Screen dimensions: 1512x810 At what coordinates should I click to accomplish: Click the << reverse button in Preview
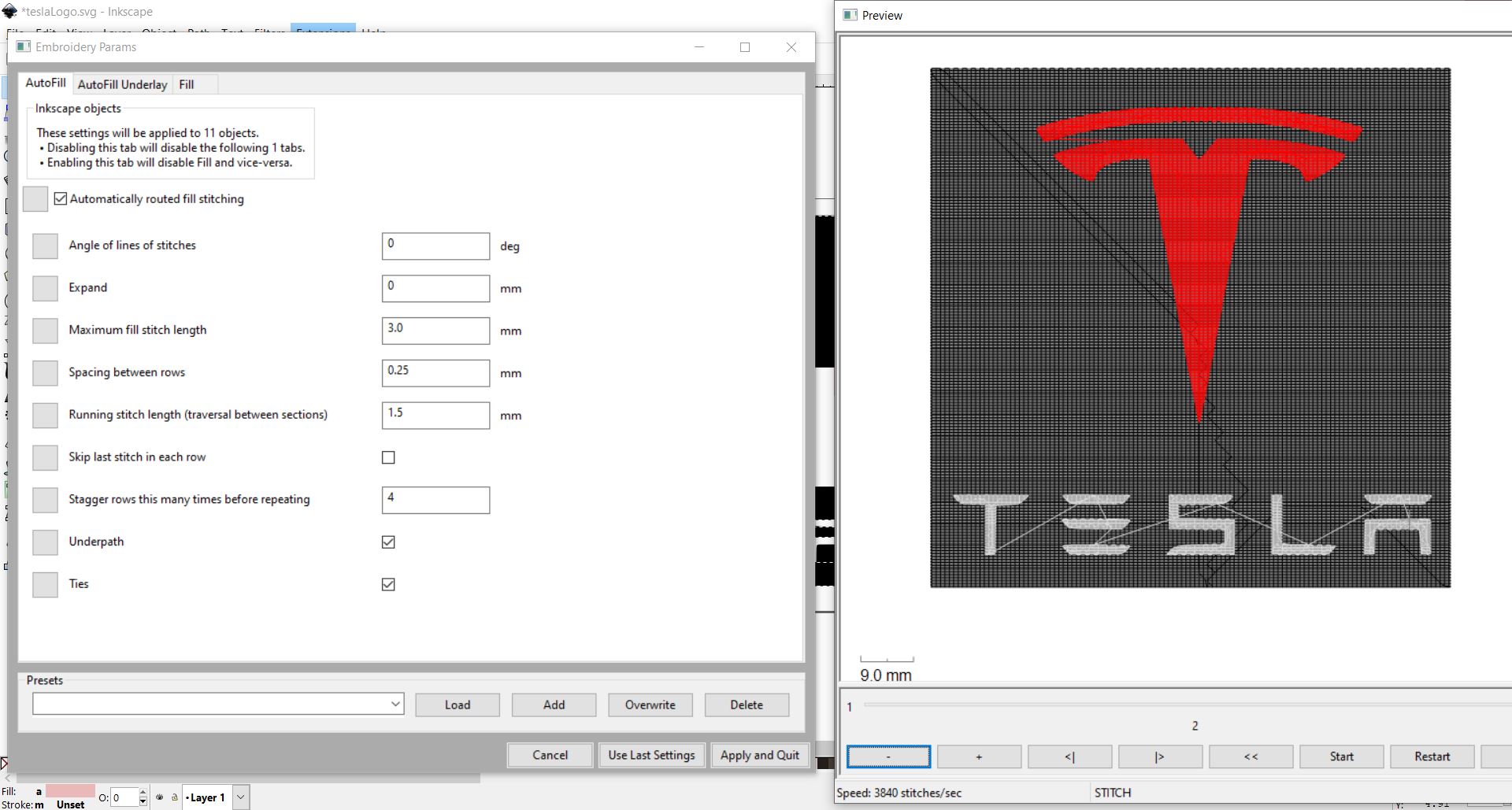[x=1251, y=756]
